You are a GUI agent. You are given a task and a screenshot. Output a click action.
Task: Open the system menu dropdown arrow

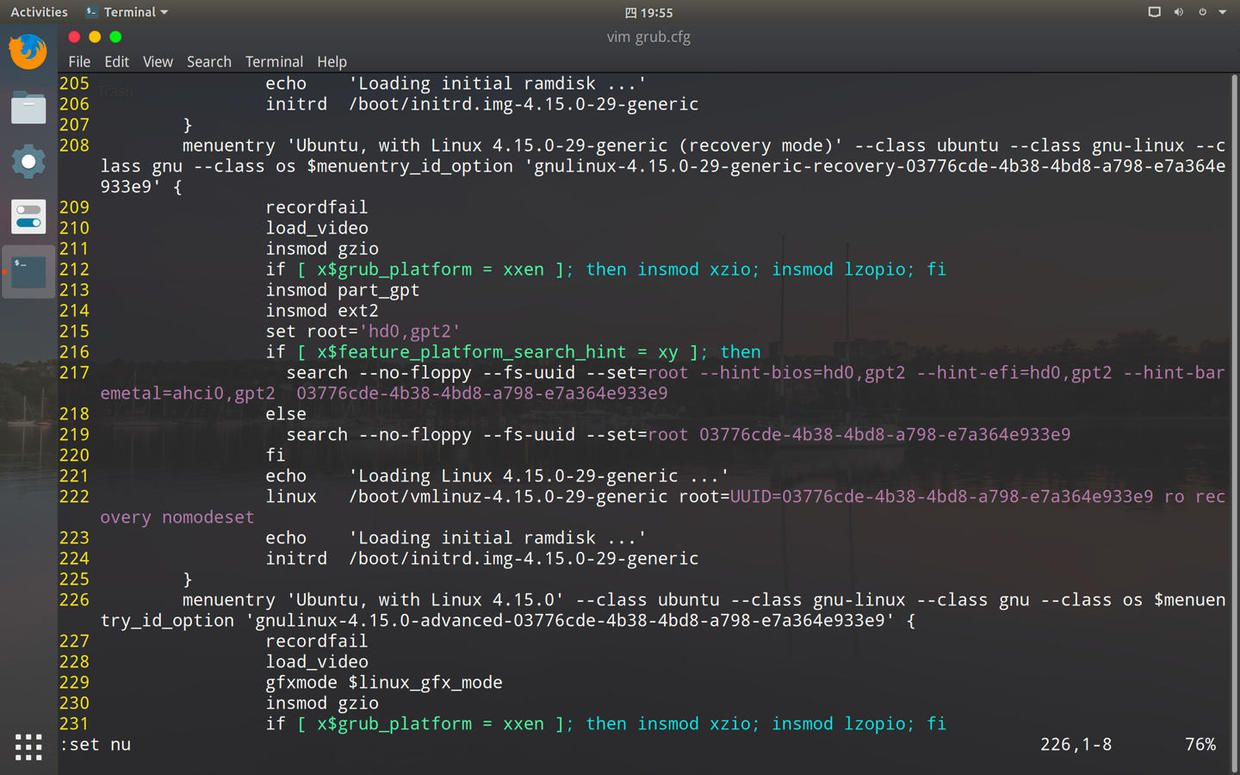click(x=1222, y=12)
